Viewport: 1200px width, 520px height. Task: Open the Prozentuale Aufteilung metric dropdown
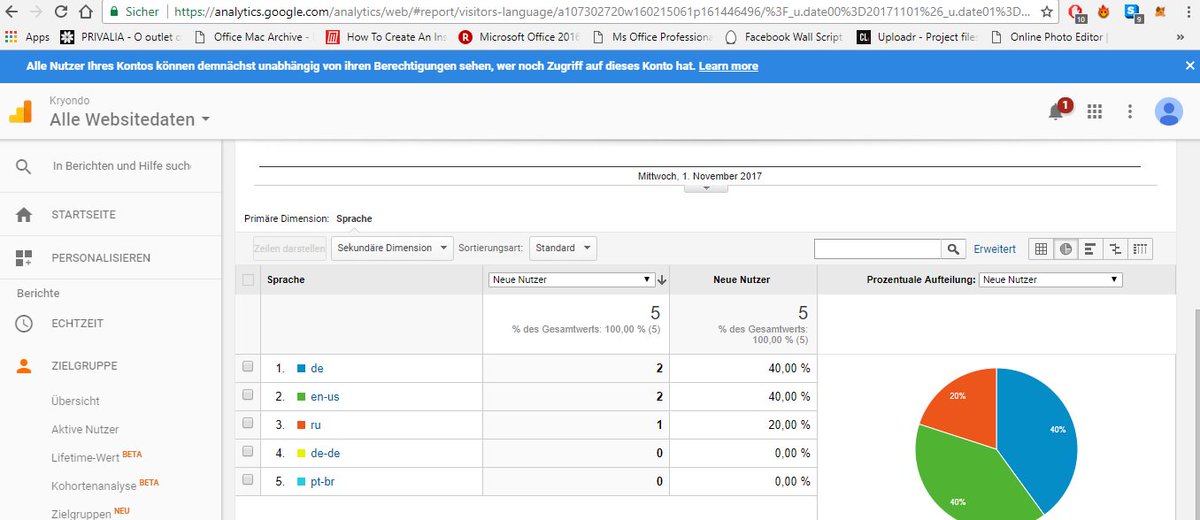1050,280
